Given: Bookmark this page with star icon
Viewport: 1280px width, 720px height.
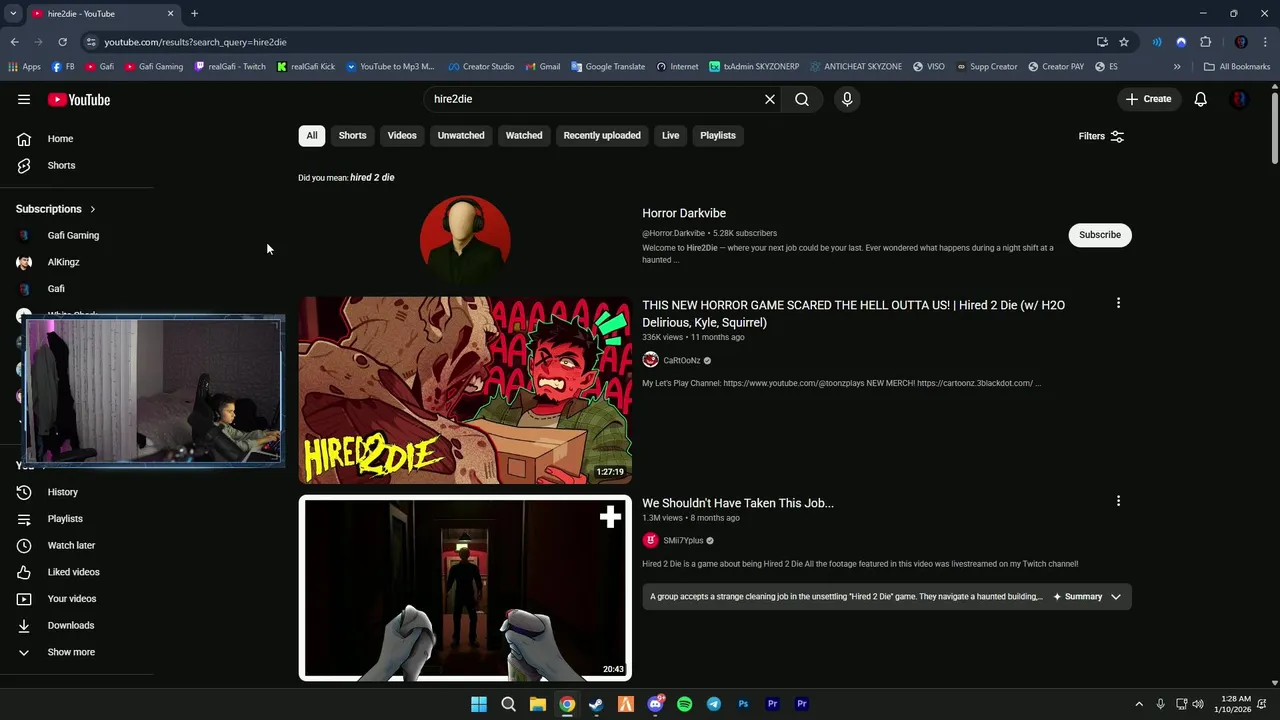Looking at the screenshot, I should coord(1124,42).
